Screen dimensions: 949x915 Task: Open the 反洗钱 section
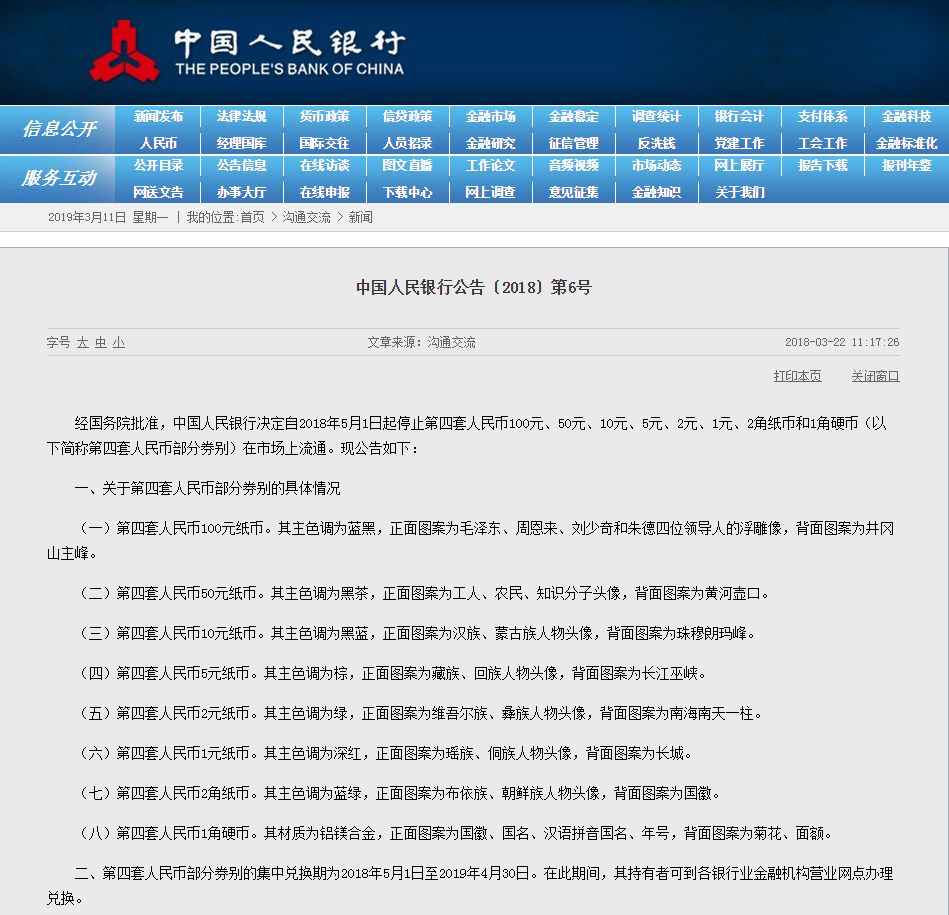tap(656, 141)
